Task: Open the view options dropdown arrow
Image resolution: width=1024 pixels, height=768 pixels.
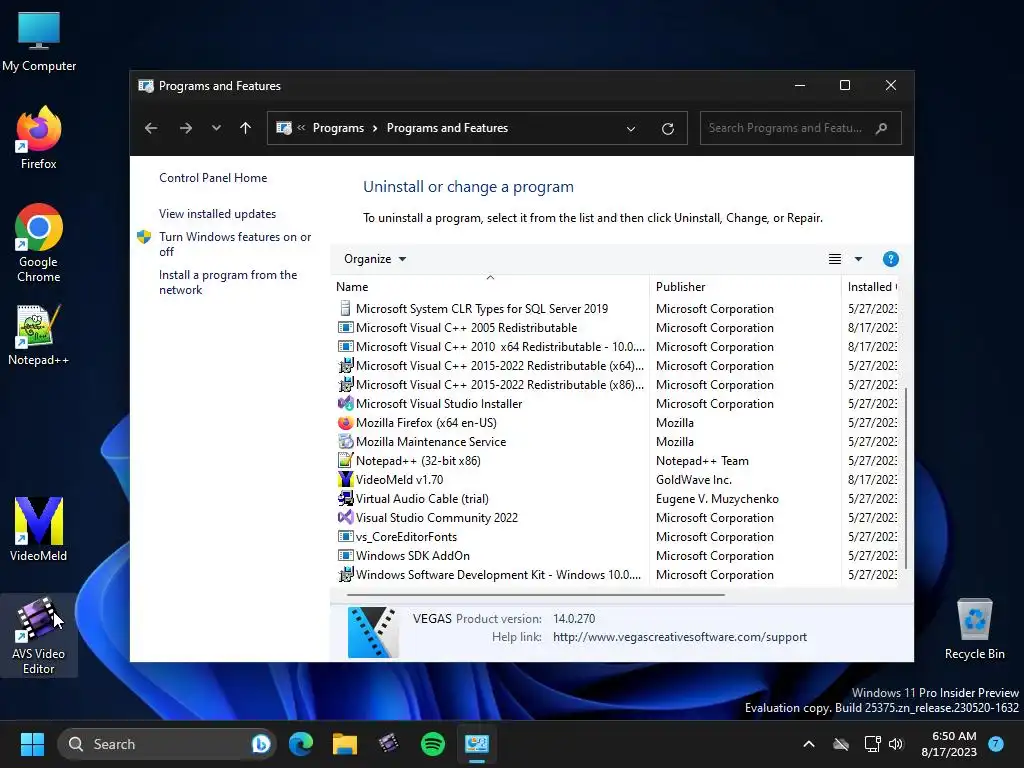Action: (x=858, y=259)
